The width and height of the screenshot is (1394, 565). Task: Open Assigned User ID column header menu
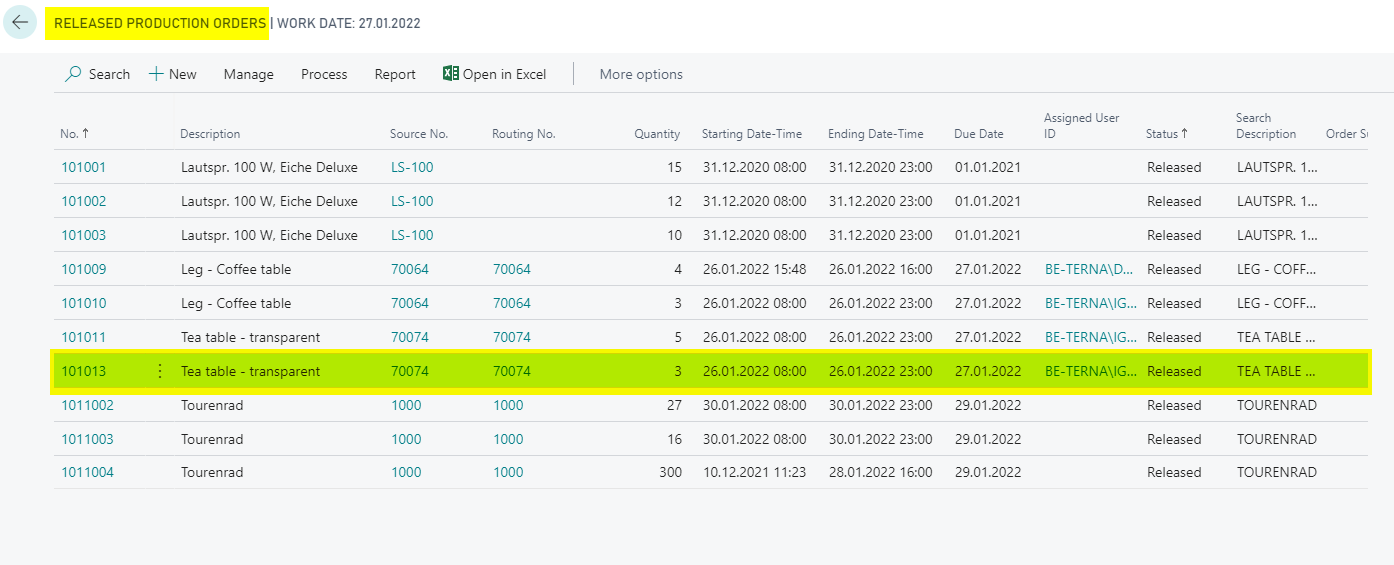tap(1082, 125)
